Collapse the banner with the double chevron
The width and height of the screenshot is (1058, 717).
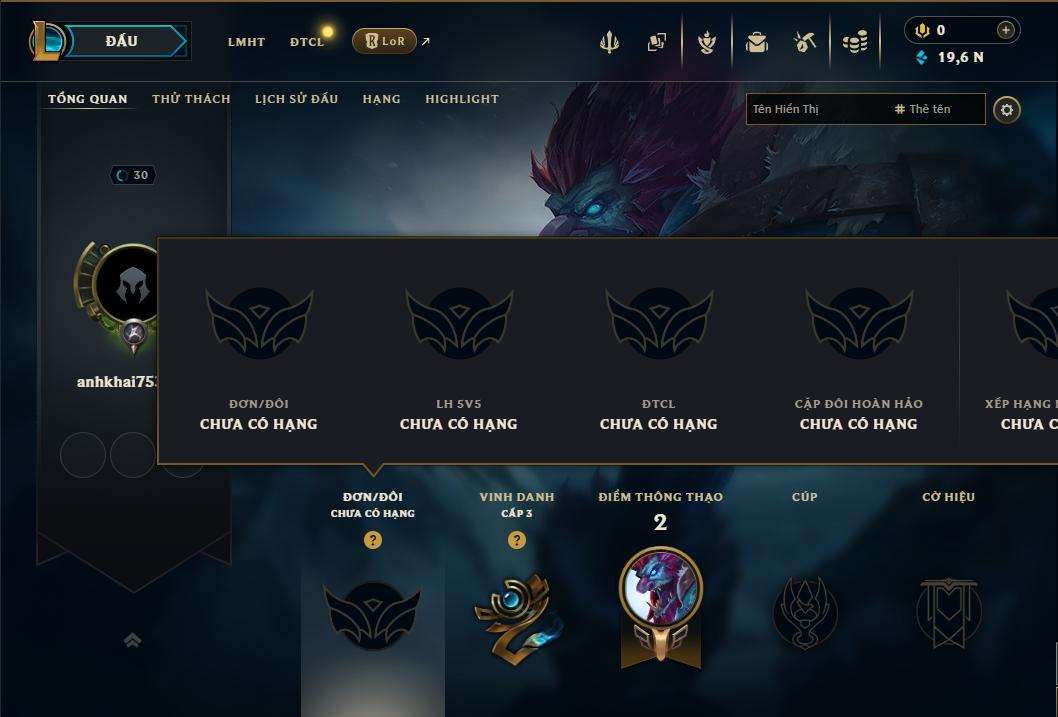tap(132, 640)
